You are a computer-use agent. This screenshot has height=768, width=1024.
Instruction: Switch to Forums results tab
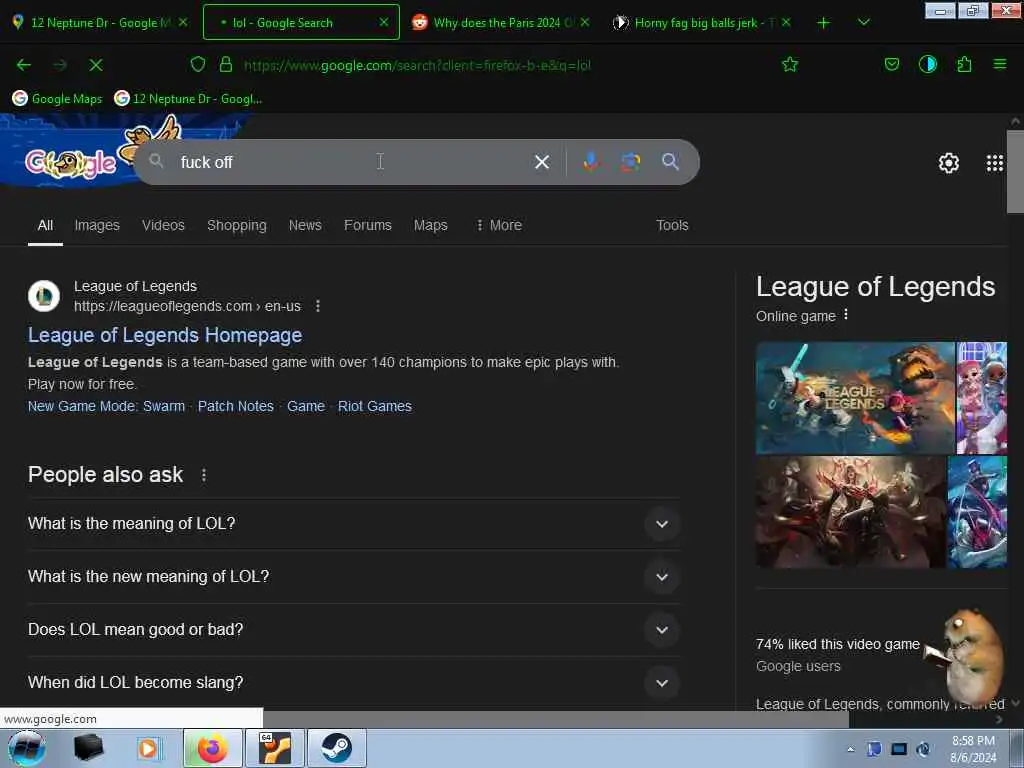point(368,225)
